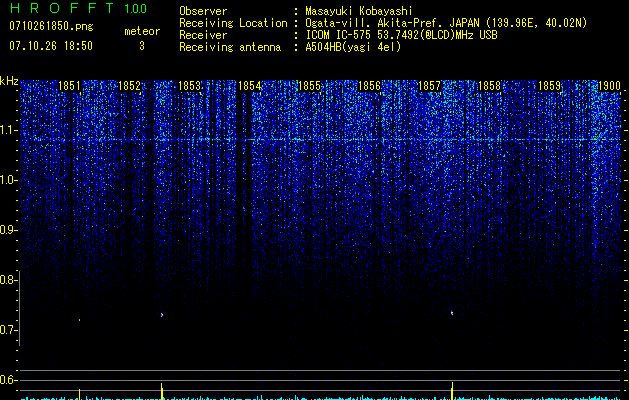The height and width of the screenshot is (400, 629).
Task: Click time marker 1900
Action: coord(609,86)
